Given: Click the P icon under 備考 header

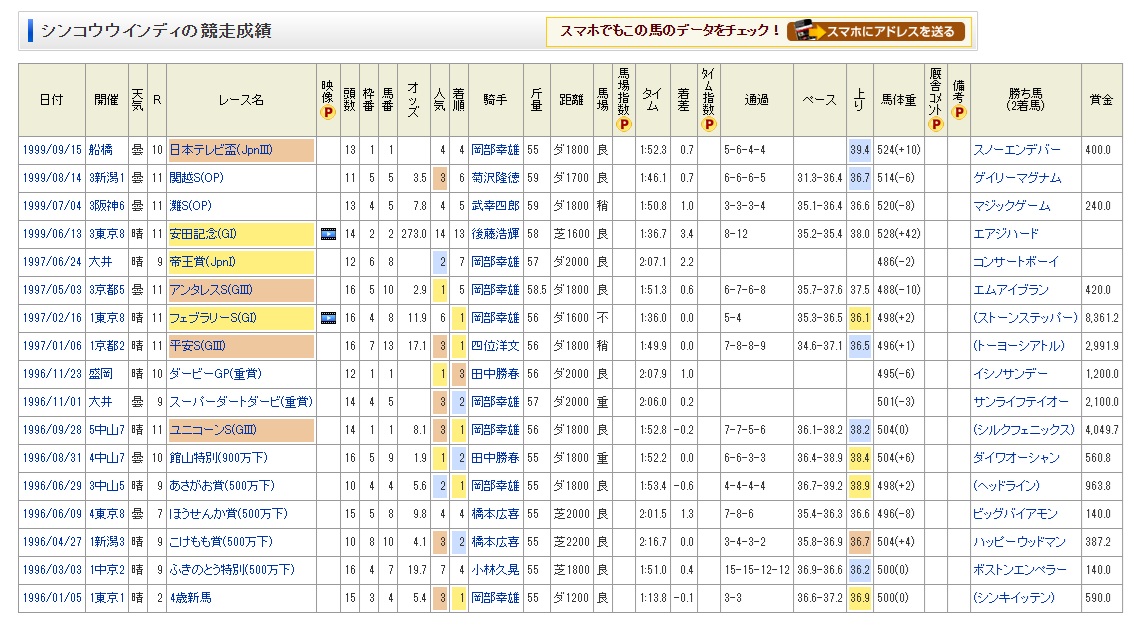Looking at the screenshot, I should 958,113.
